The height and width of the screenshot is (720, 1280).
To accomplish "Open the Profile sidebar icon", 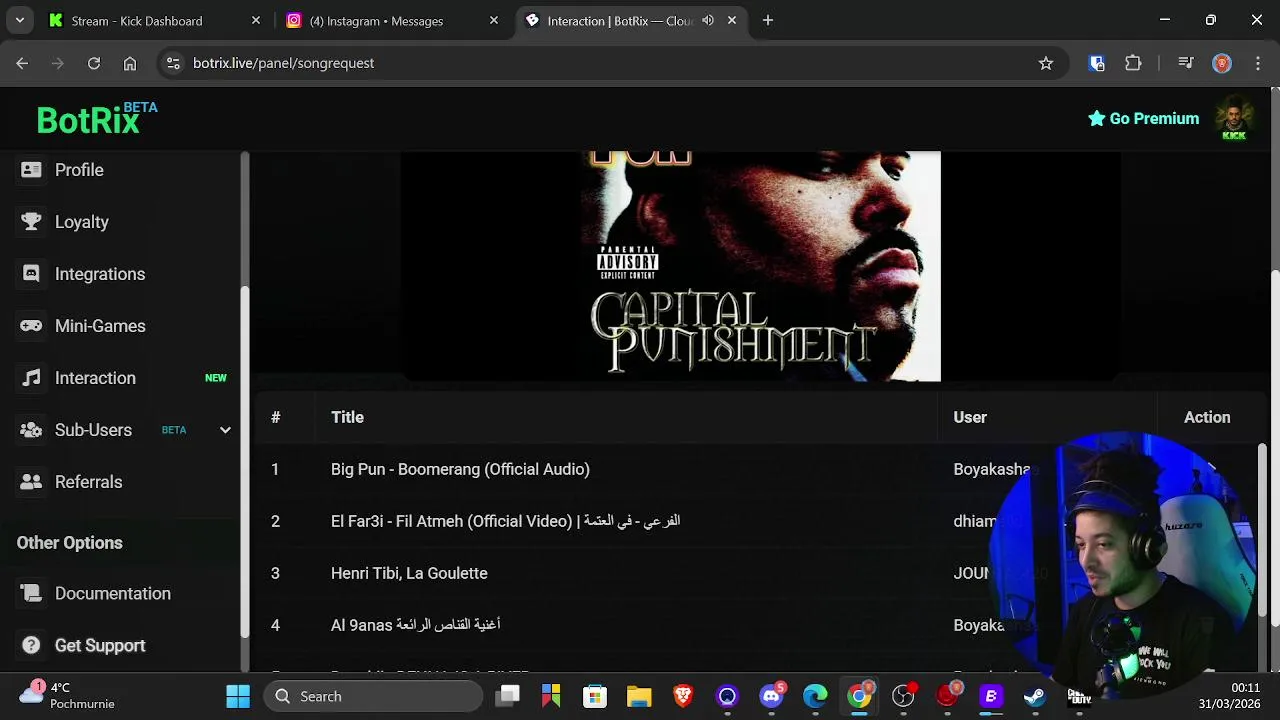I will pyautogui.click(x=31, y=170).
